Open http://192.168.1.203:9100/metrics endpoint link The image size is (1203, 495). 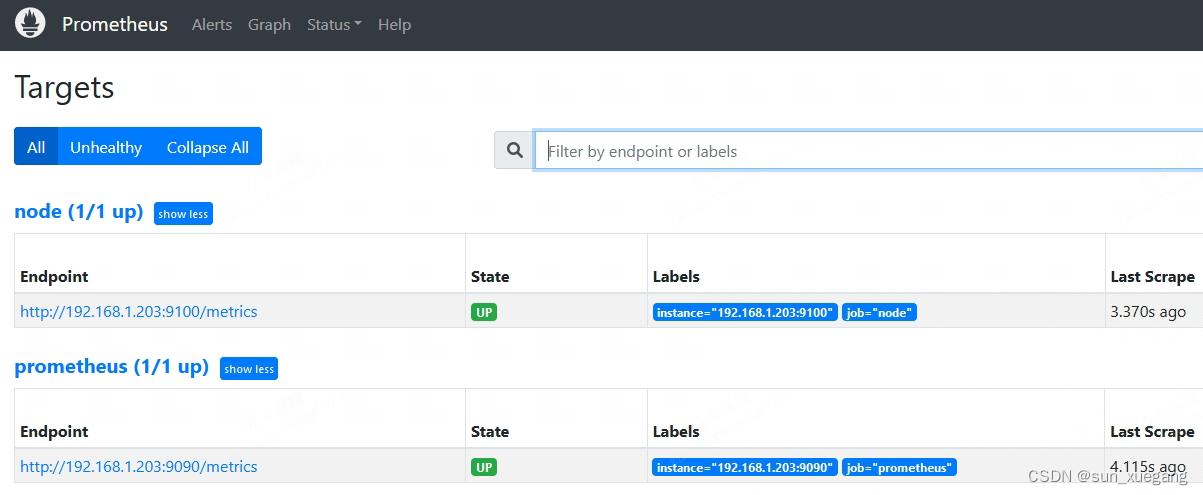pos(139,311)
